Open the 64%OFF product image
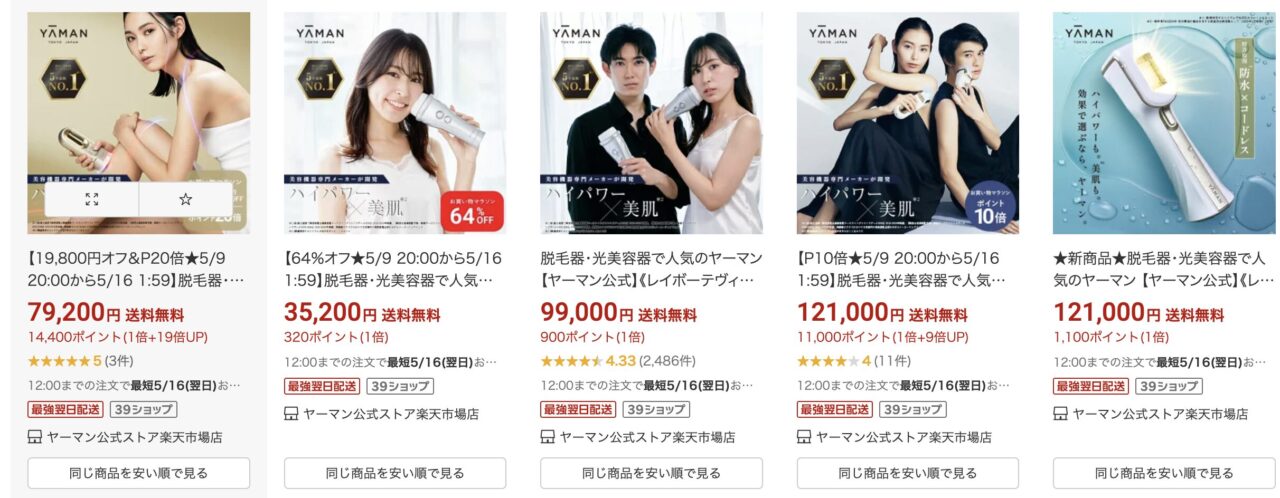 click(x=395, y=123)
